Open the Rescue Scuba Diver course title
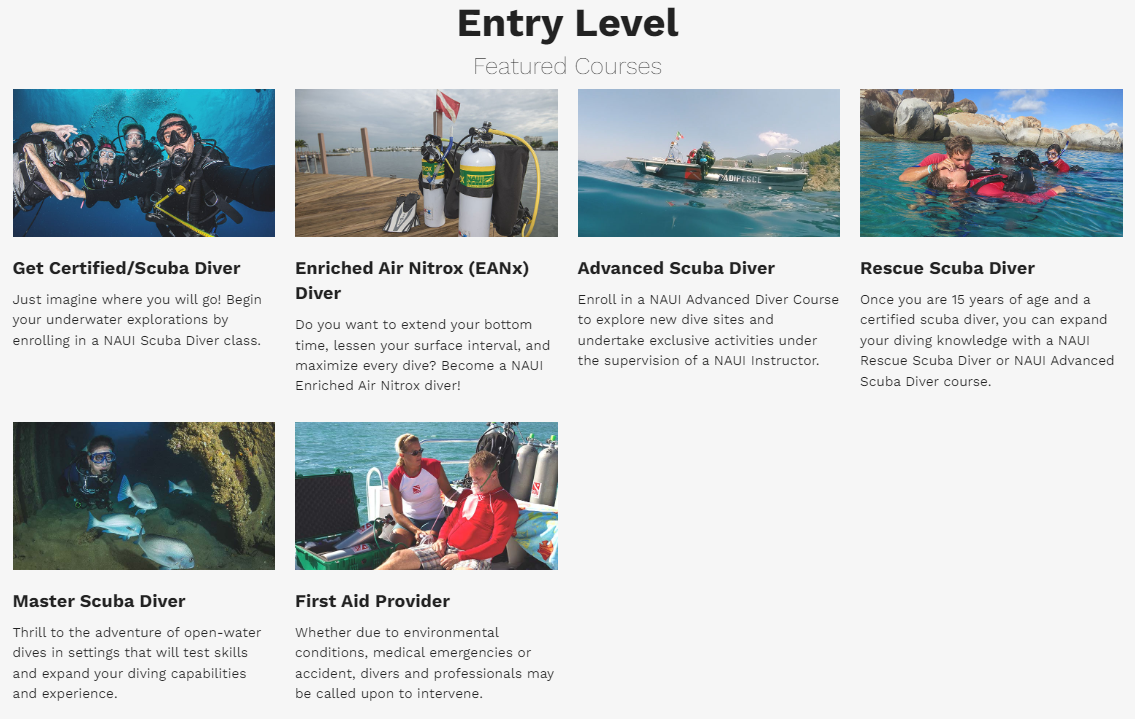This screenshot has width=1135, height=719. coord(948,269)
